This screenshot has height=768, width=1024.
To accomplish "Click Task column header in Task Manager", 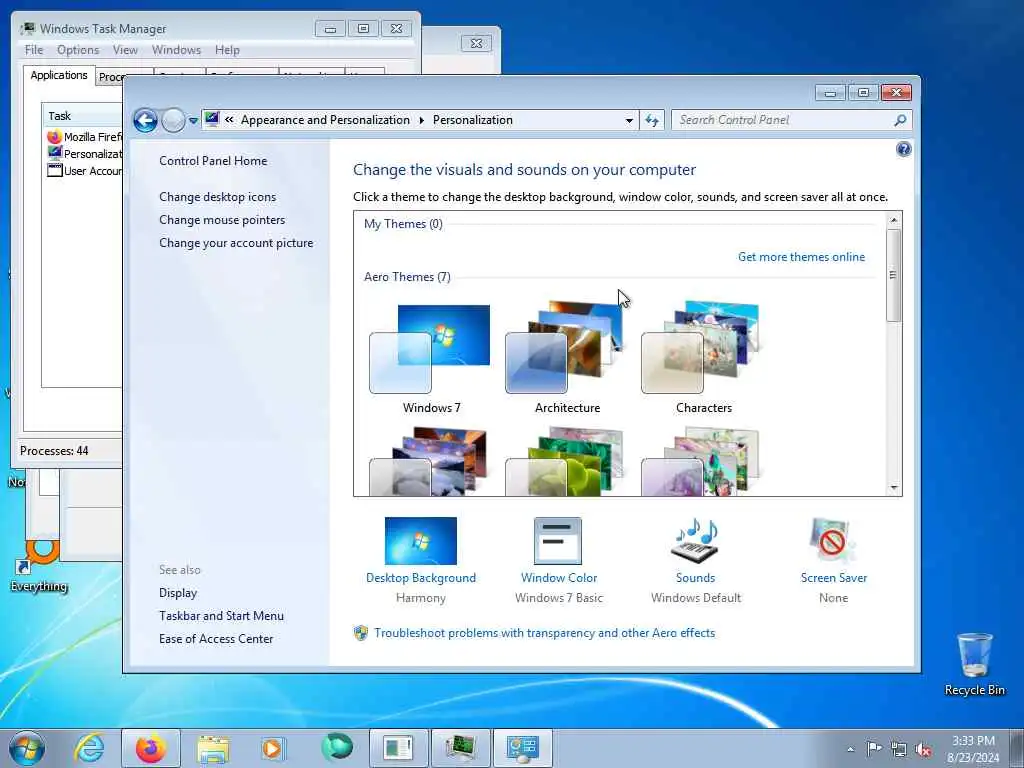I will (82, 116).
